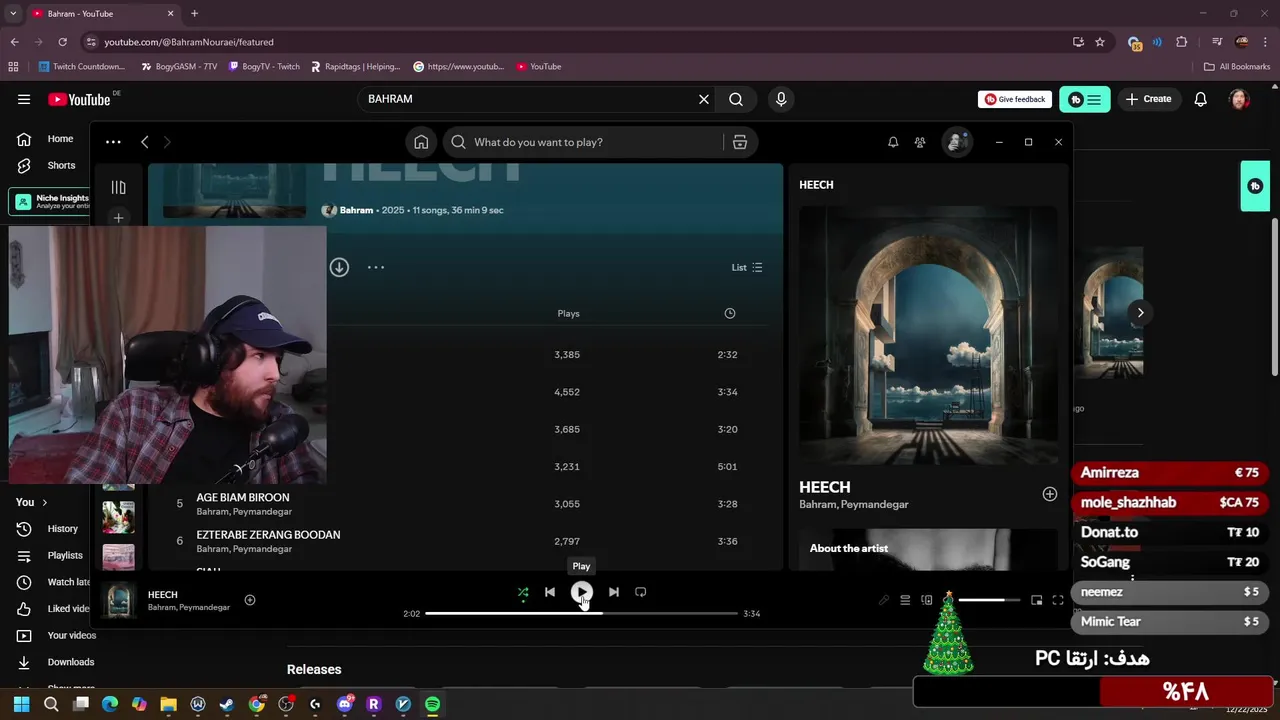The width and height of the screenshot is (1280, 720).
Task: Play the current Spotify track
Action: click(581, 592)
